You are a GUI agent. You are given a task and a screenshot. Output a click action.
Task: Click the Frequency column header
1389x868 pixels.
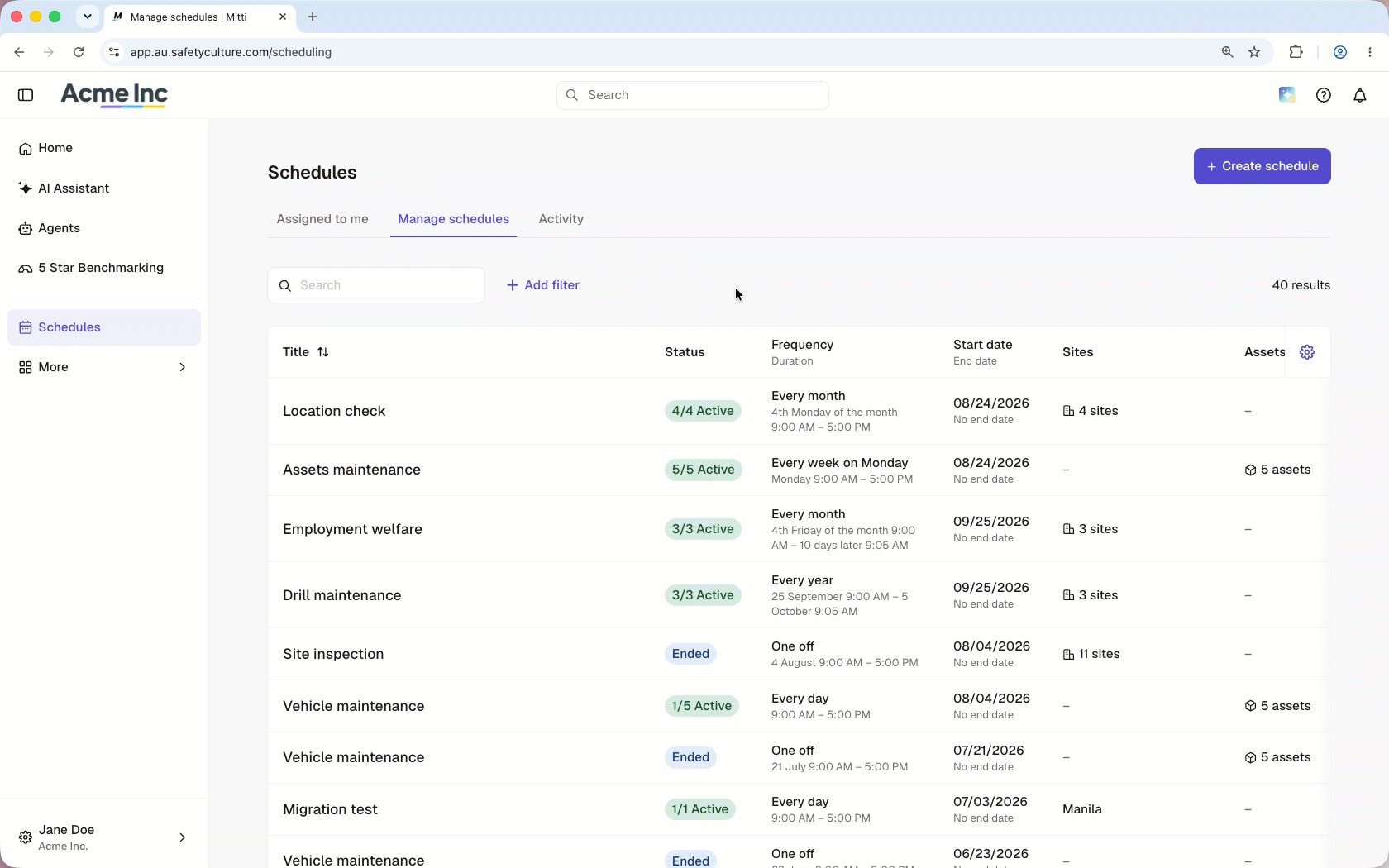click(802, 345)
